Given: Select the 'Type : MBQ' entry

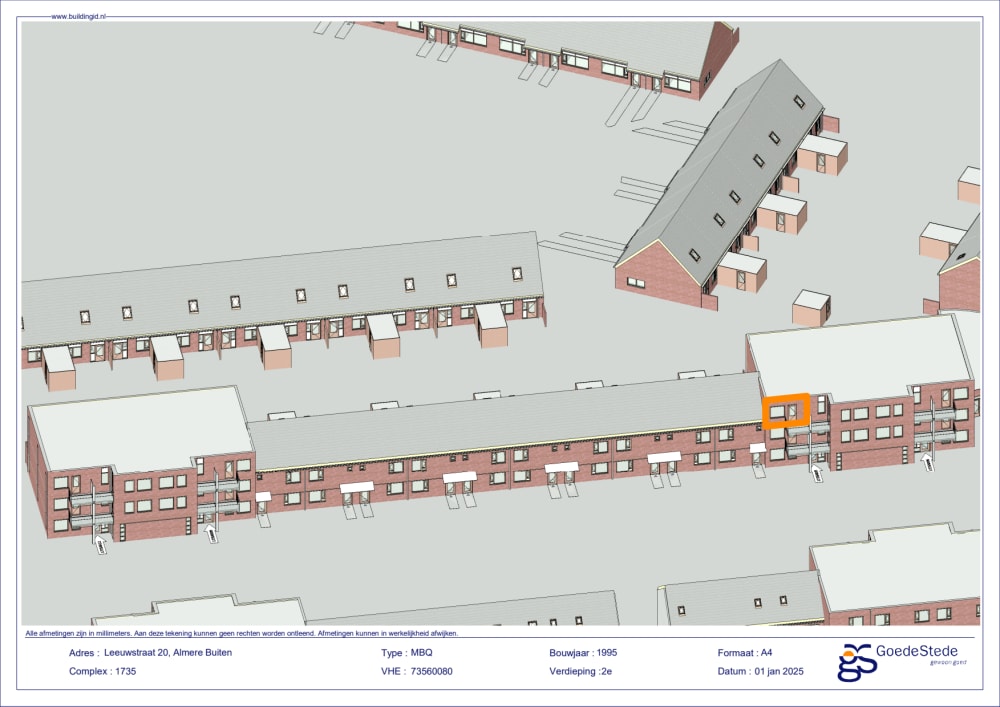Looking at the screenshot, I should [407, 653].
